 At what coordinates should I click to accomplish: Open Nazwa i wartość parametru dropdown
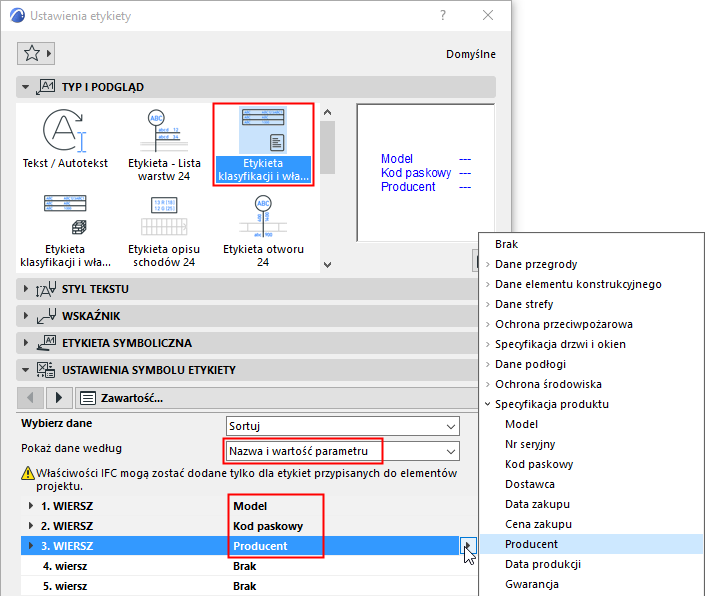point(343,451)
